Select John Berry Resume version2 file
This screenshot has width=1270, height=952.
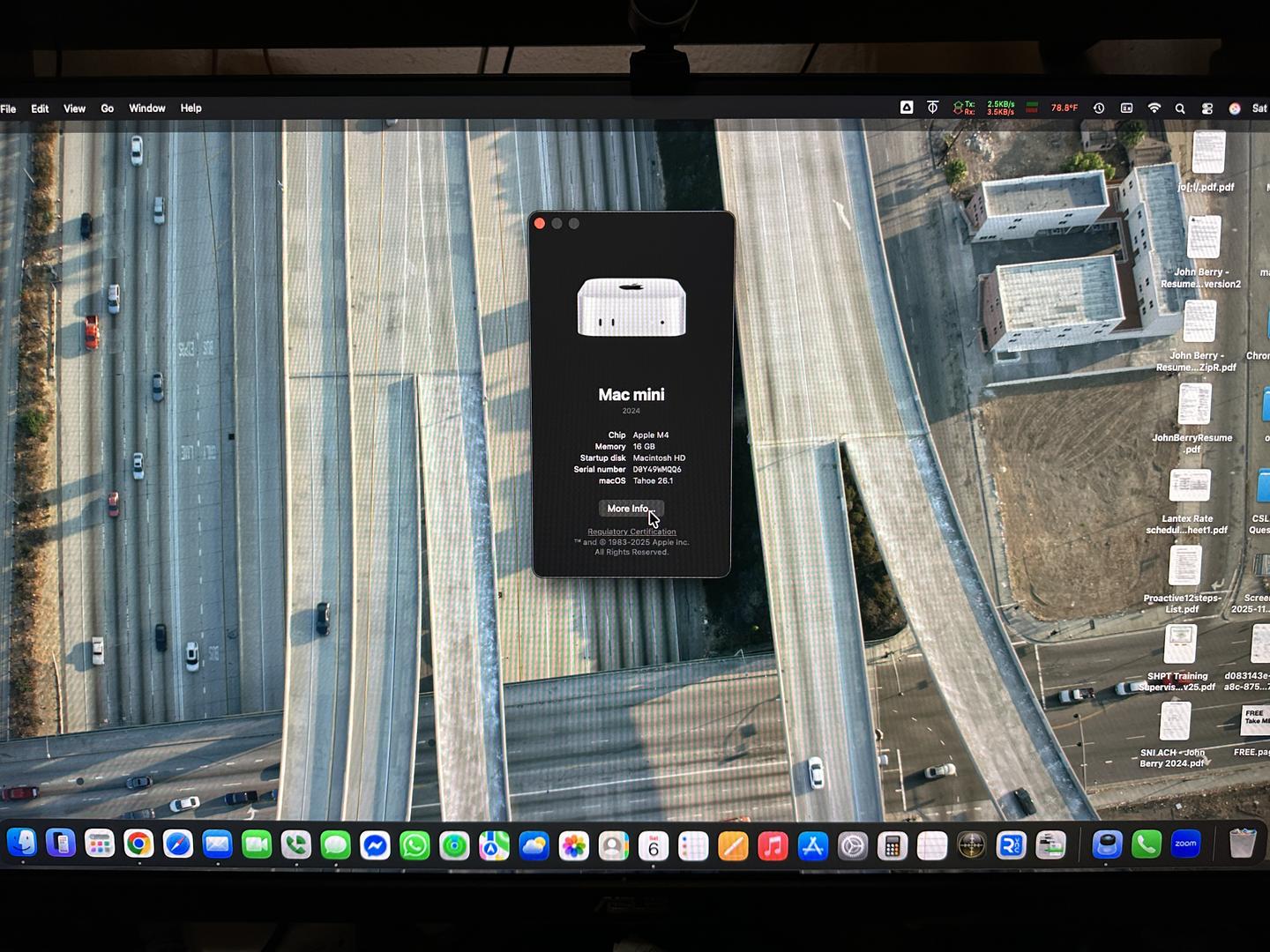1201,252
